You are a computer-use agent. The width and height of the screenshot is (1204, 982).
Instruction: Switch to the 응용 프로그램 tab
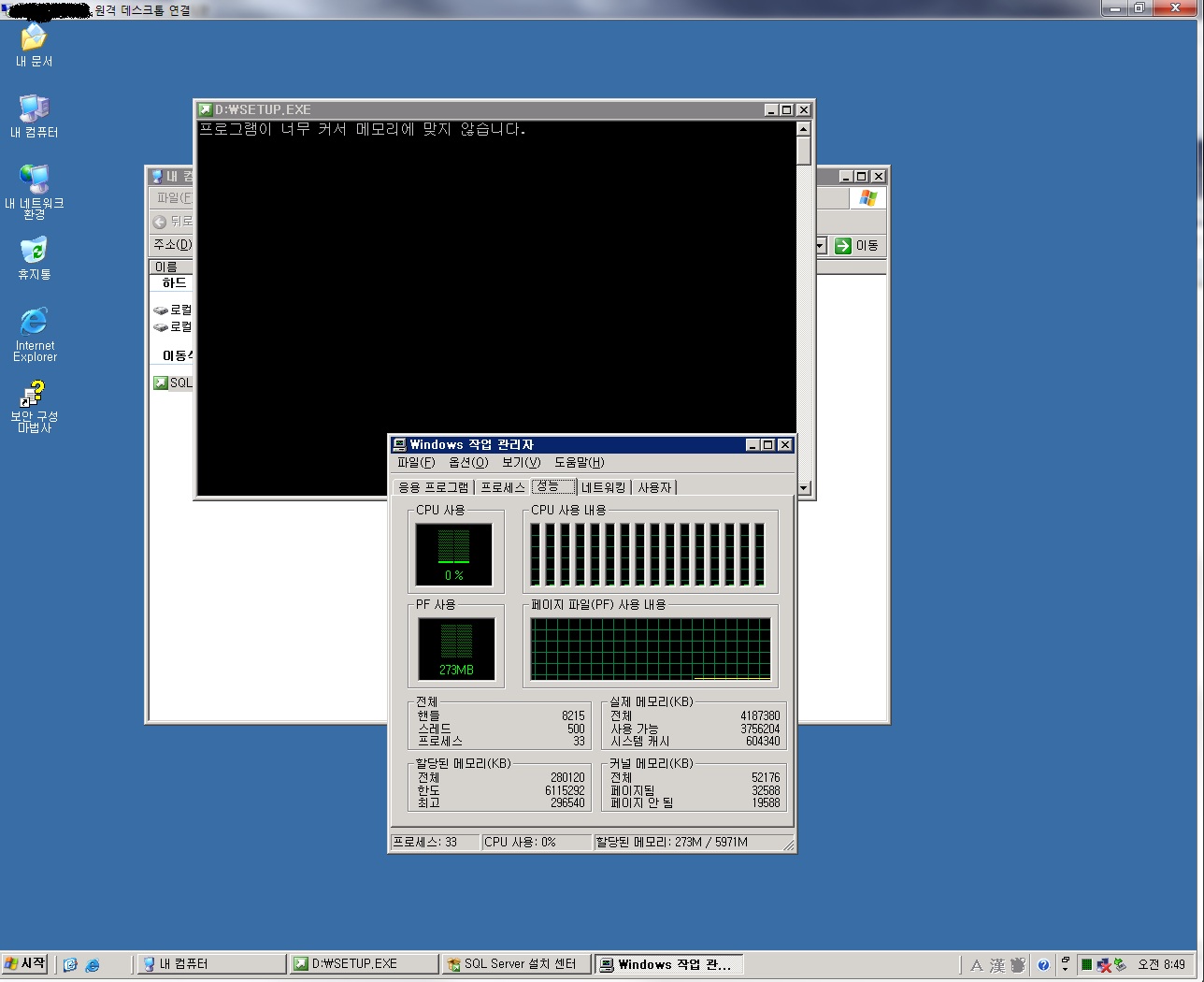434,487
